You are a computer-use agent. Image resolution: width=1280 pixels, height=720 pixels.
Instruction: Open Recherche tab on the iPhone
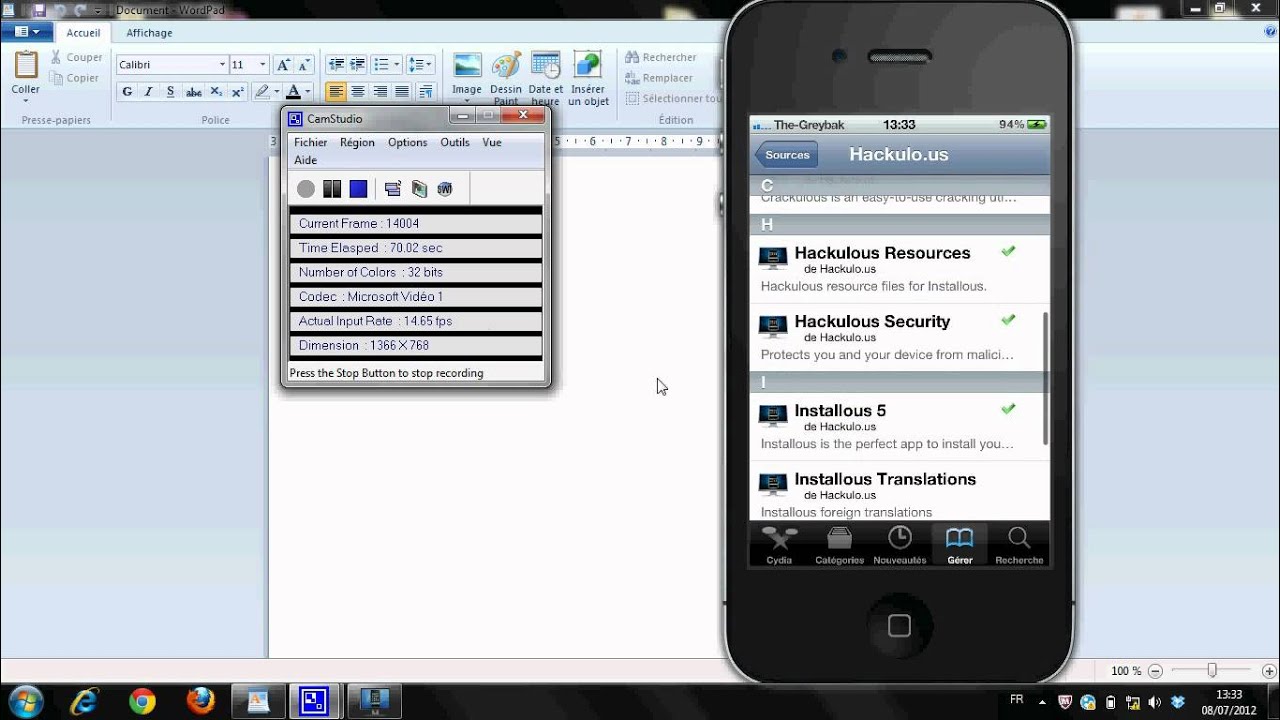[1019, 545]
